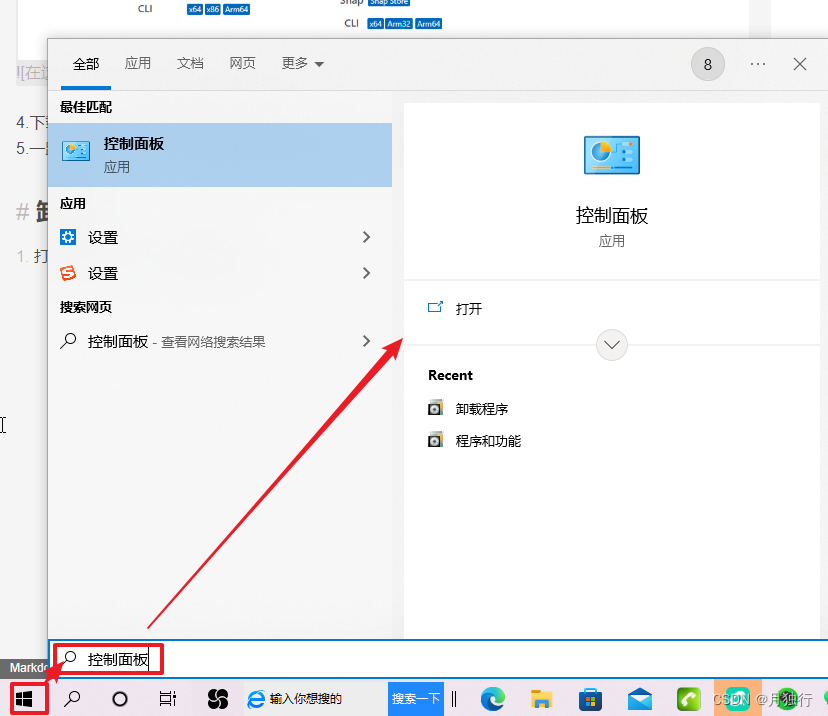Click the magnifier icon in the search box

tap(70, 658)
